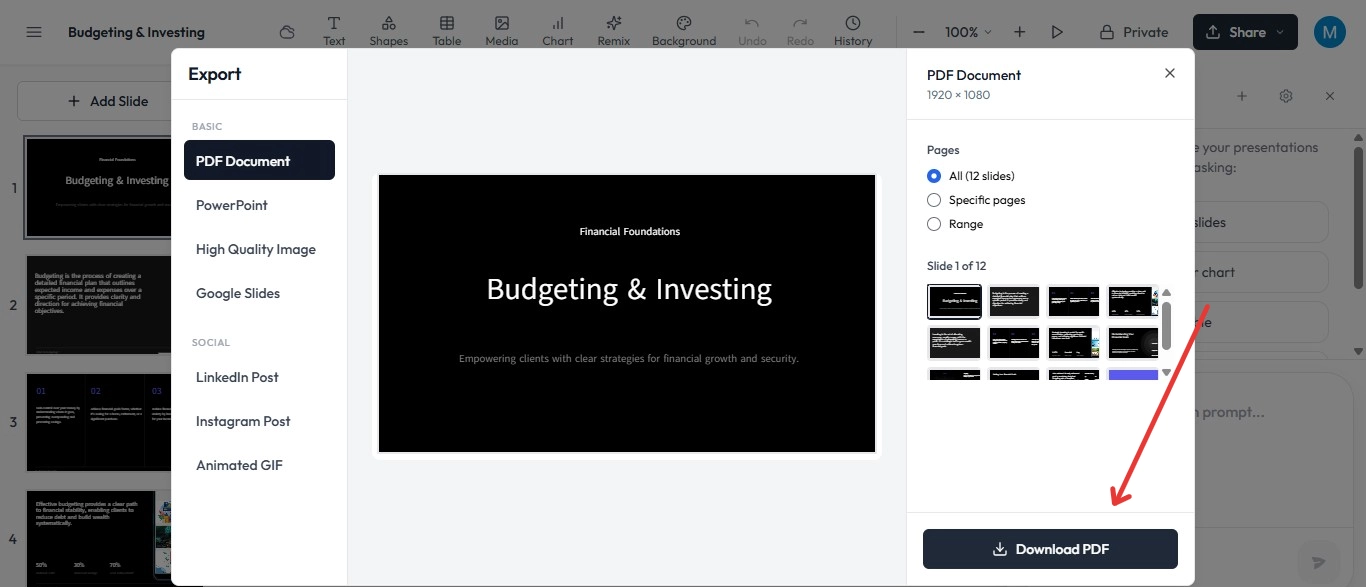Click the export thumbnail grid scrollbar
The width and height of the screenshot is (1366, 587).
[1166, 325]
